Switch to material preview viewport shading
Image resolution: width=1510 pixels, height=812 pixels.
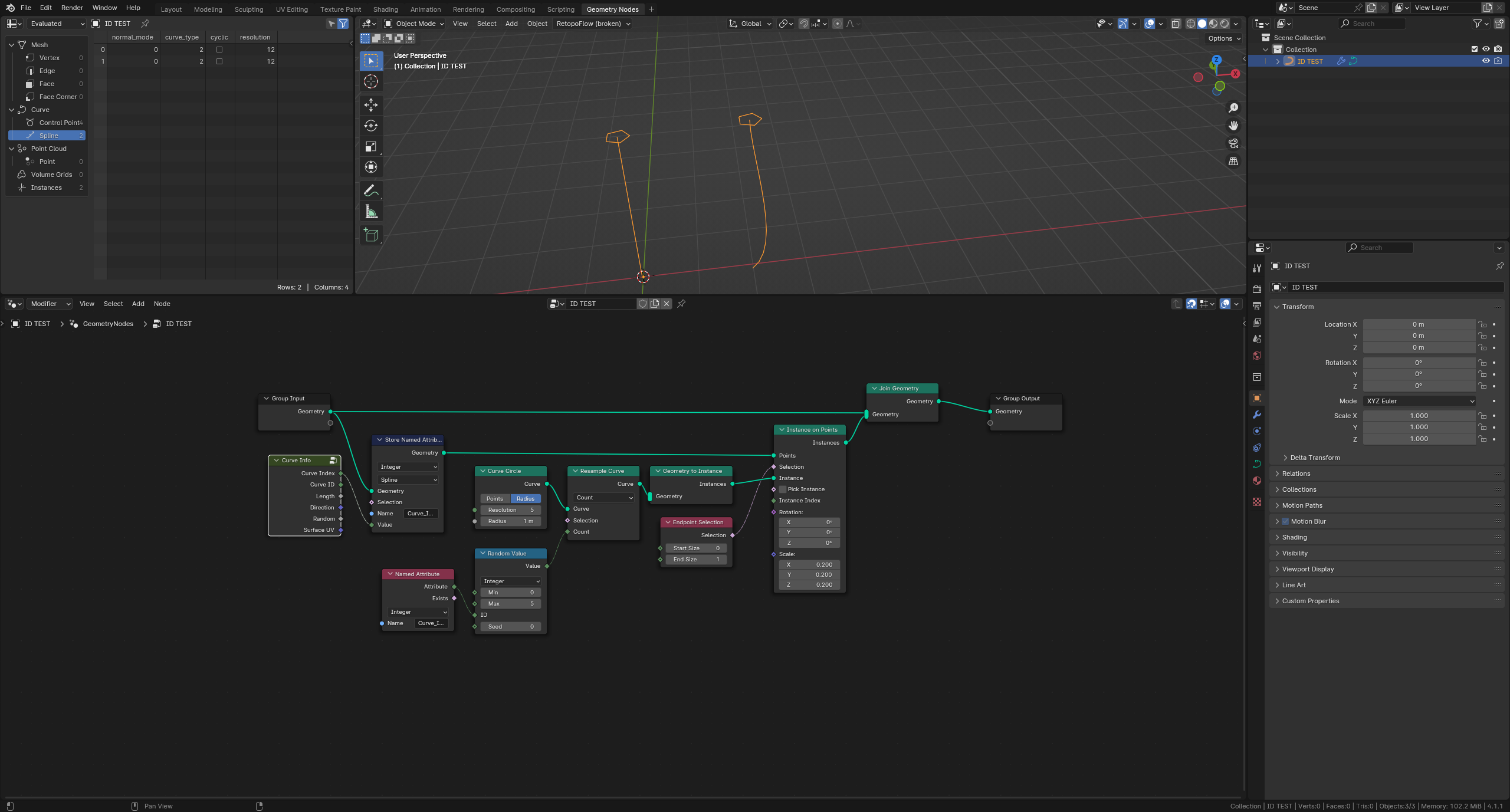[x=1213, y=24]
